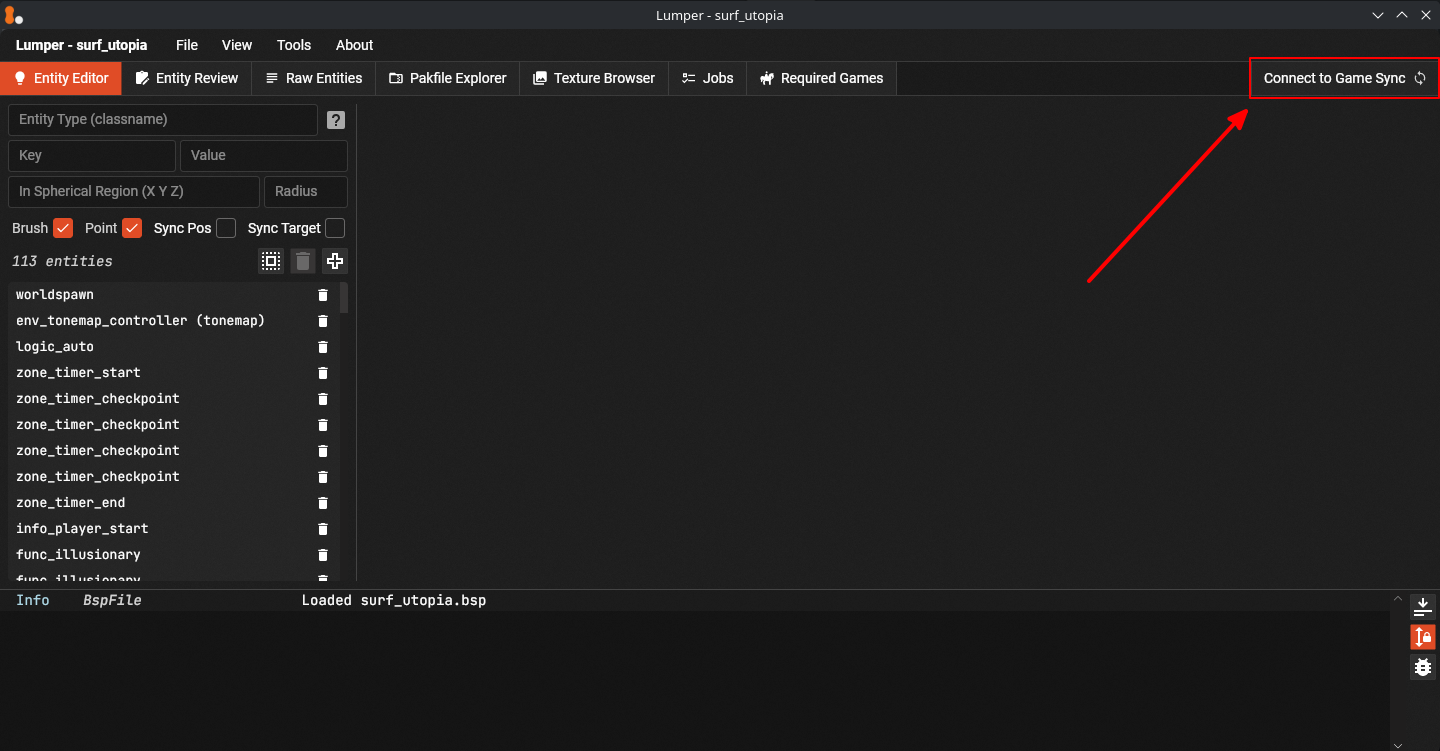The width and height of the screenshot is (1440, 751).
Task: Enable the Sync Pos checkbox
Action: 226,228
